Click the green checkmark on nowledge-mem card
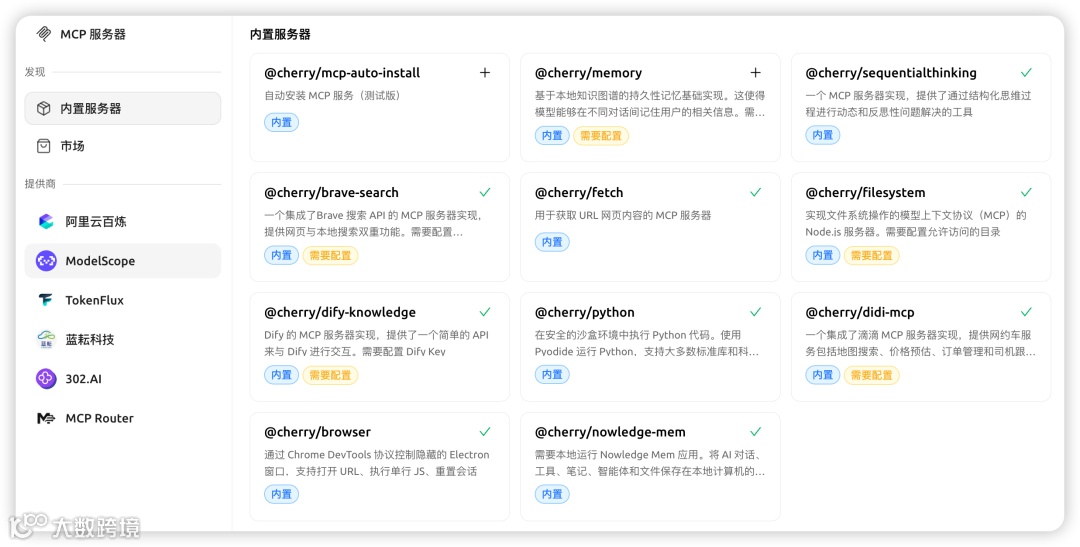 (756, 432)
